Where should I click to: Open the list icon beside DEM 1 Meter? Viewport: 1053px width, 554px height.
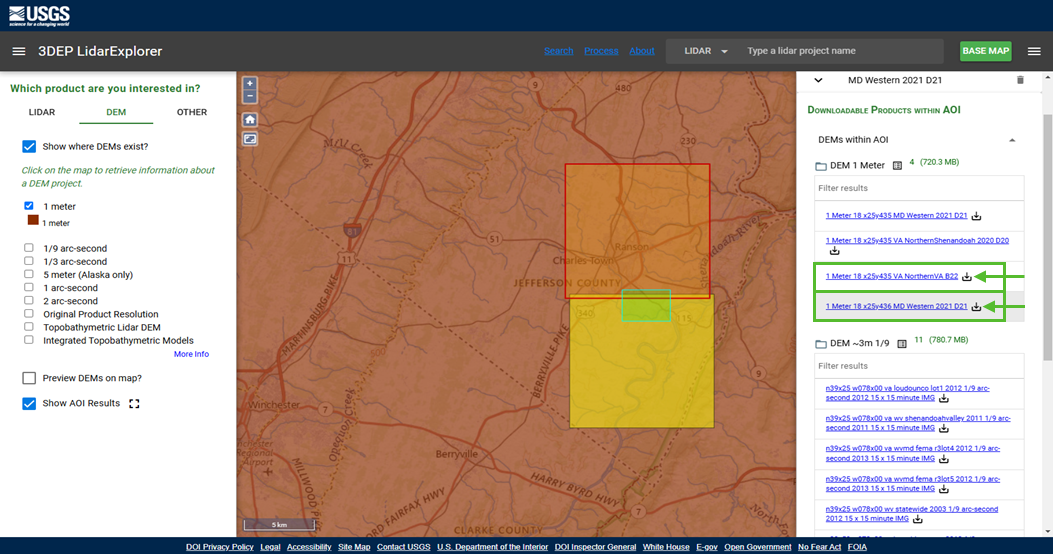pos(897,165)
